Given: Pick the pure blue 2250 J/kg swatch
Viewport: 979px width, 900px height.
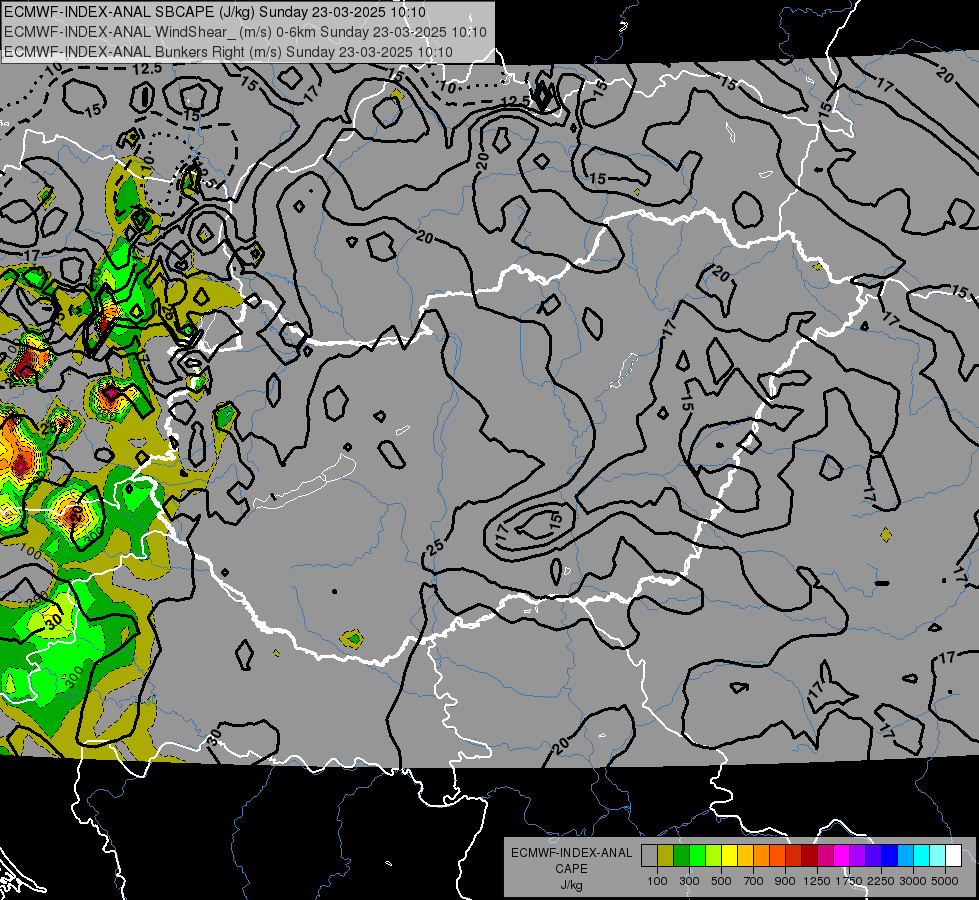Looking at the screenshot, I should tap(890, 856).
